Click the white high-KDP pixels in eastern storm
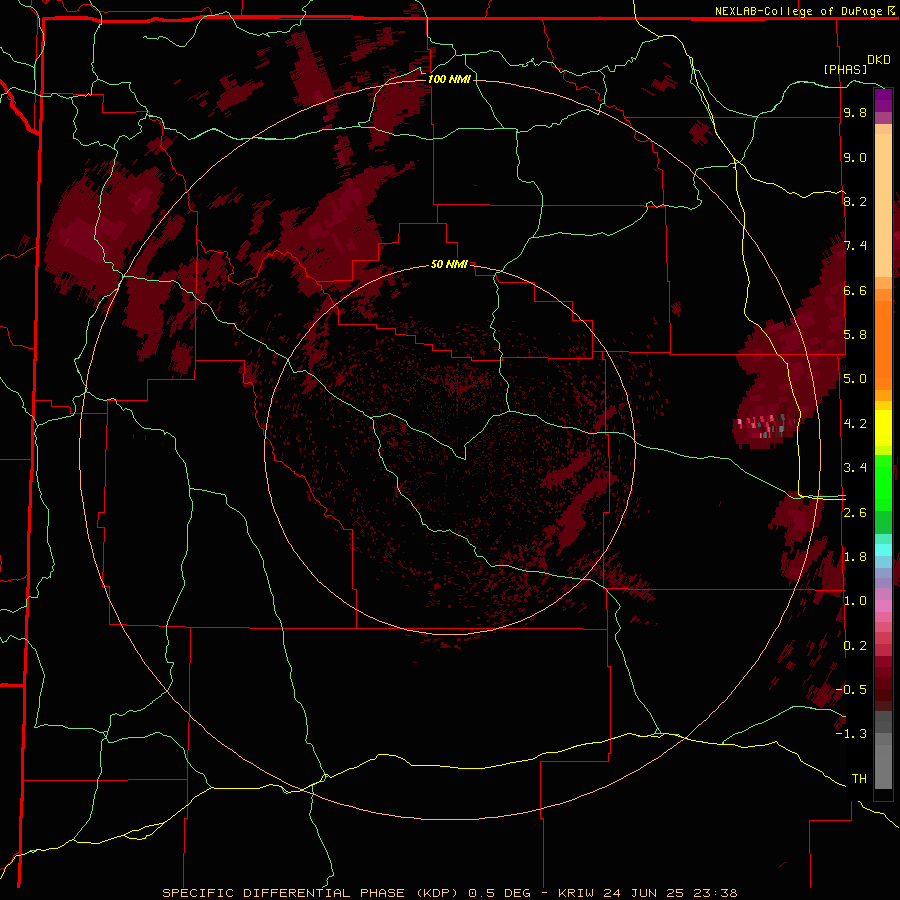900x900 pixels. coord(763,426)
